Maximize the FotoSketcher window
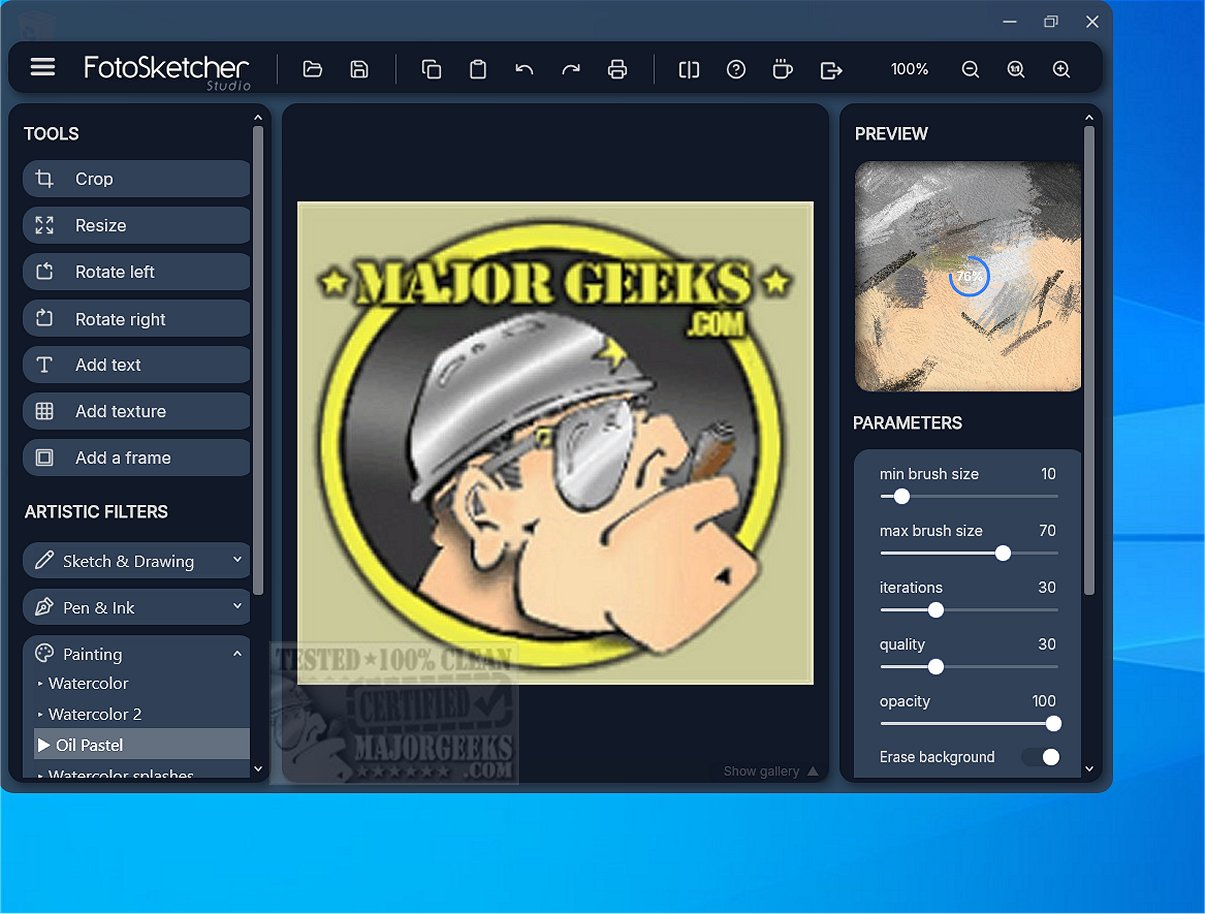Screen dimensions: 1205x914 (x=1051, y=21)
